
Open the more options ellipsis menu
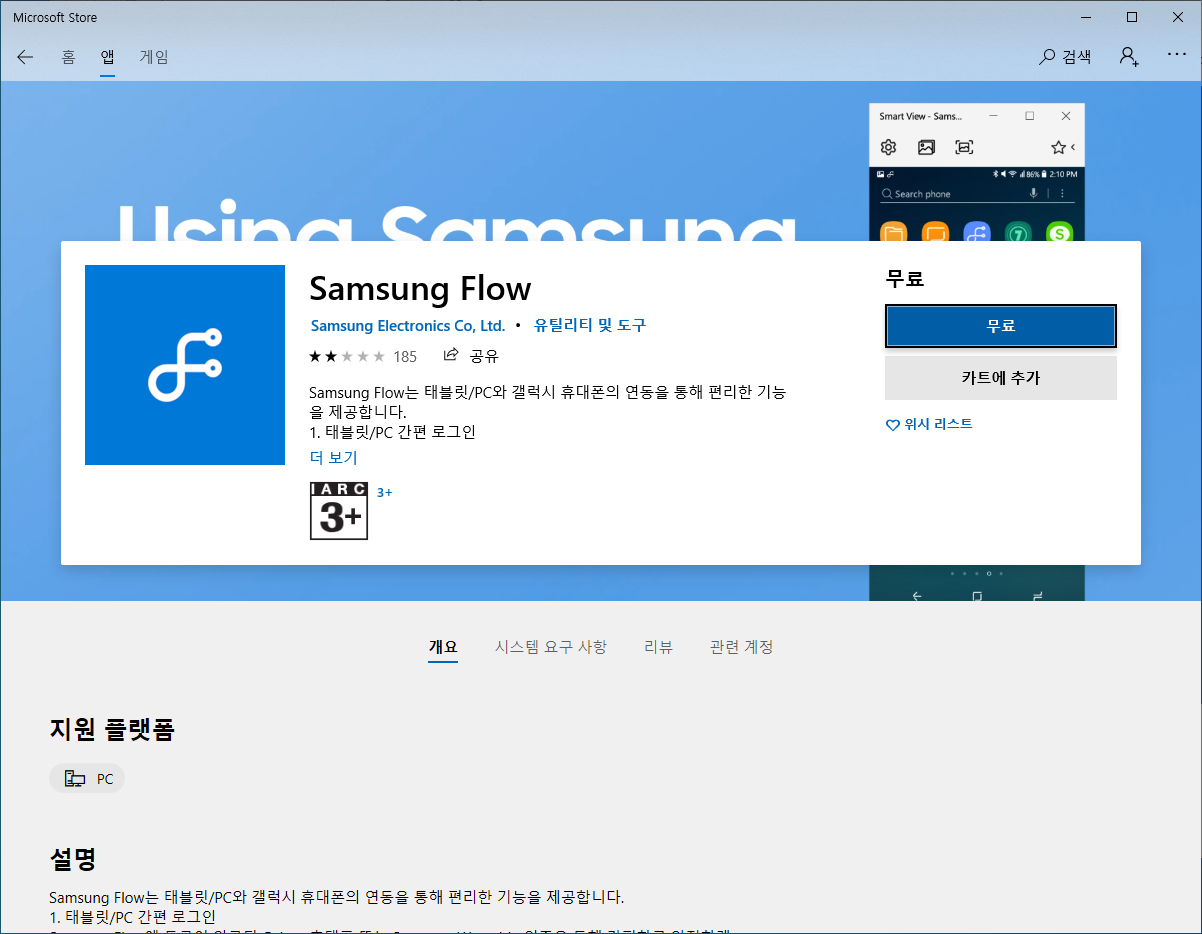point(1177,54)
